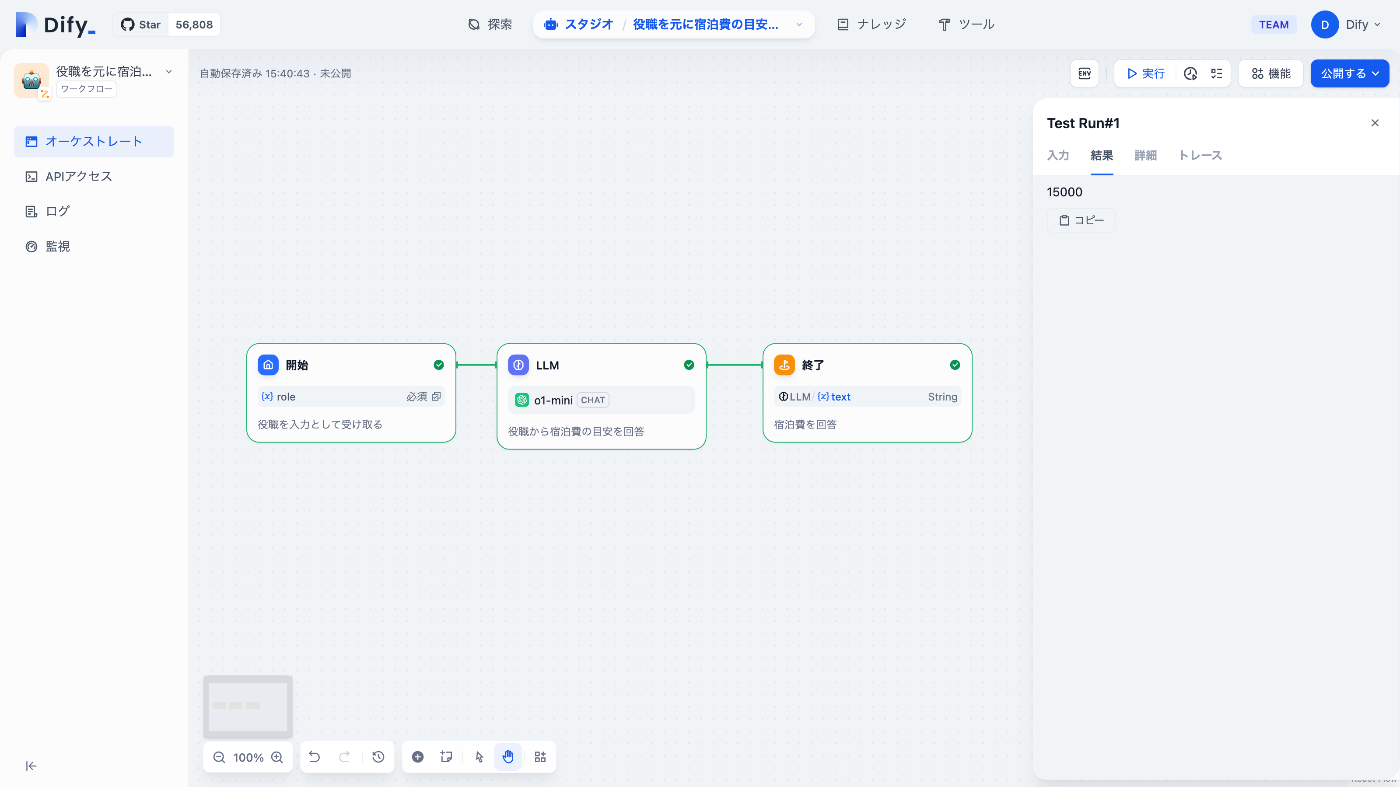Expand the app name dropdown chevron in sidebar
The image size is (1400, 787).
[168, 72]
